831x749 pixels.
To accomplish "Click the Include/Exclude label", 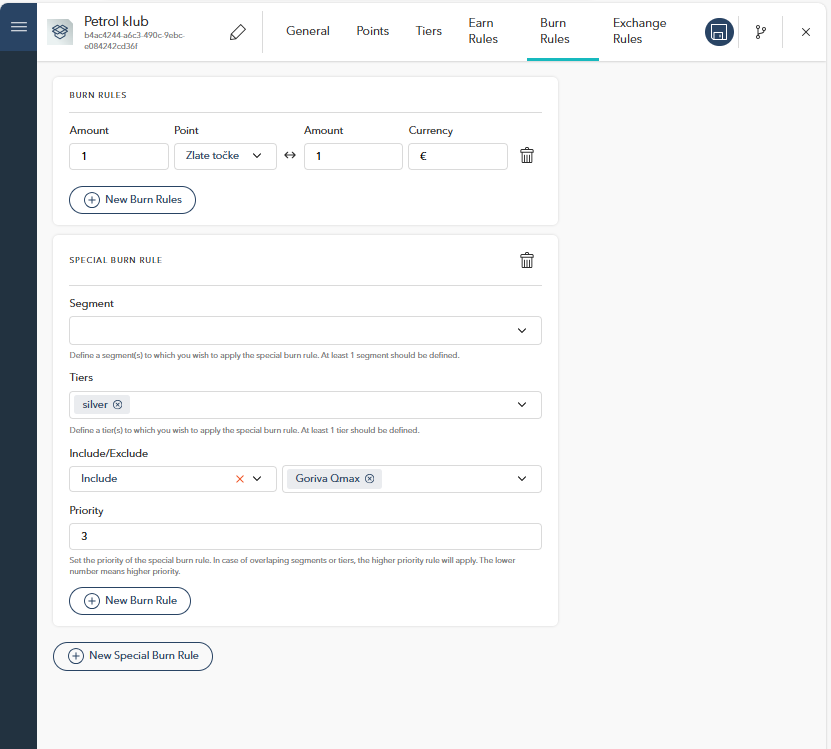I will click(x=109, y=453).
